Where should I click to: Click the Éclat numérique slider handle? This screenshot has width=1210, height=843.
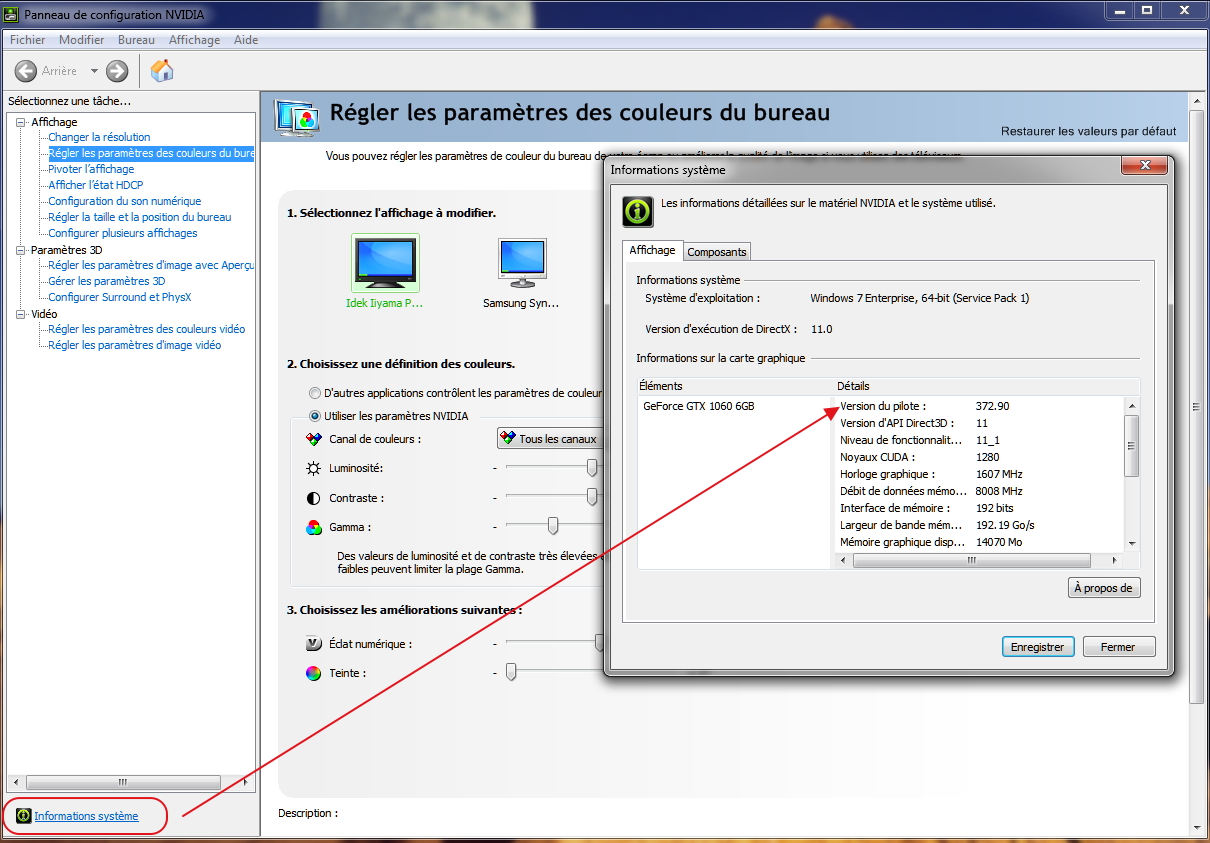click(x=600, y=643)
